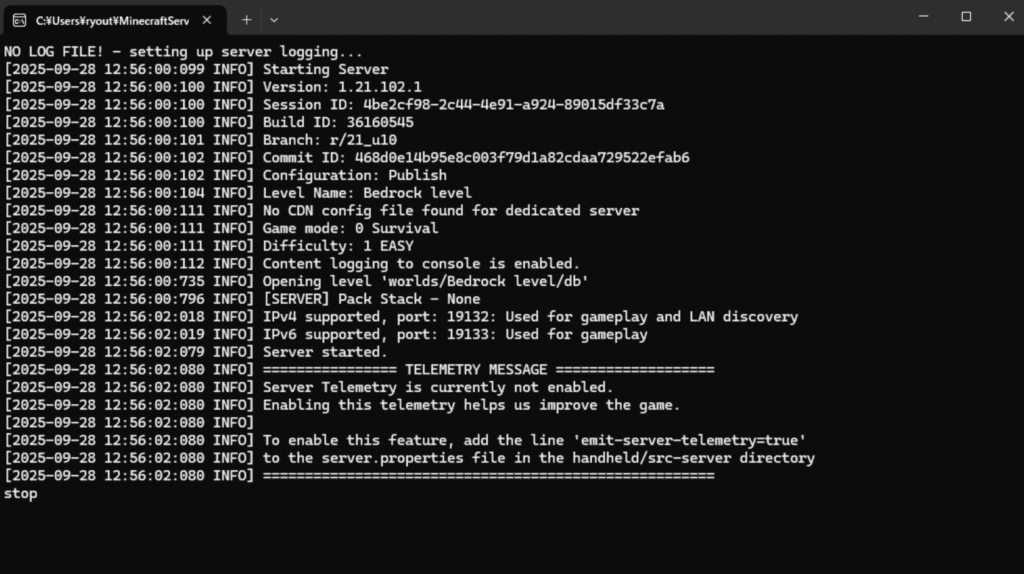Click the IPv4 port 19132 line
Viewport: 1024px width, 574px height.
(x=530, y=317)
